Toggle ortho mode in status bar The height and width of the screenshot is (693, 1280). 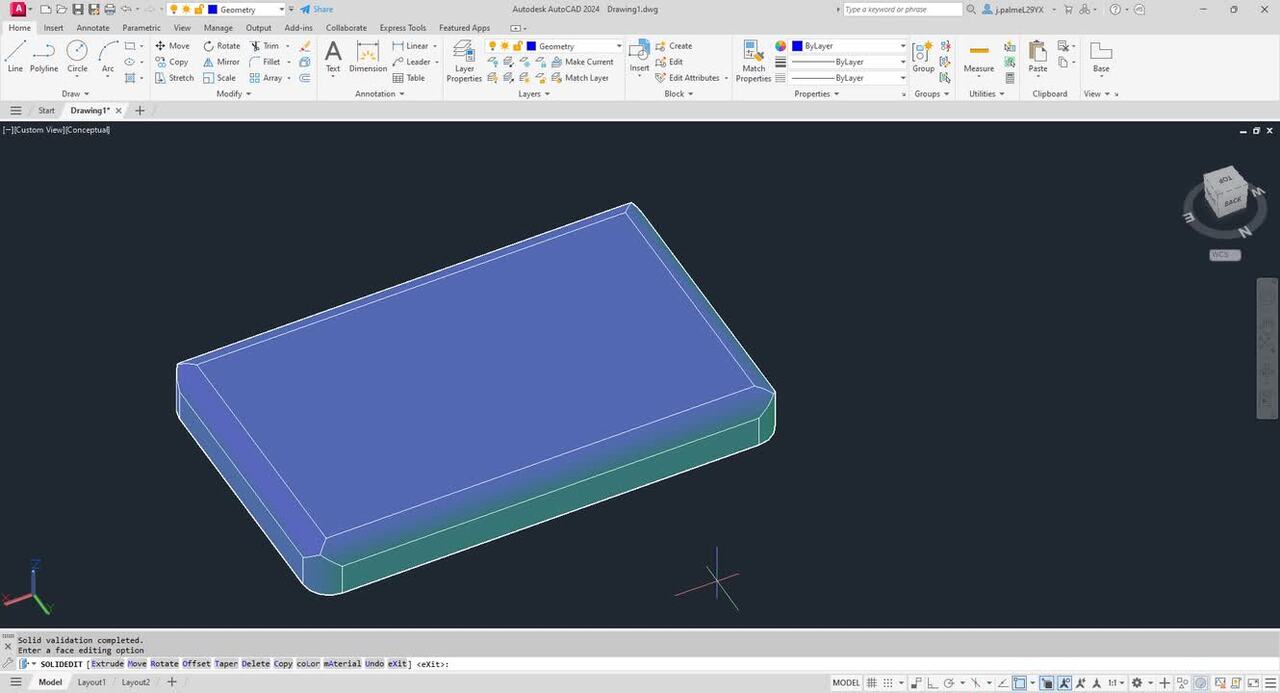pos(934,683)
